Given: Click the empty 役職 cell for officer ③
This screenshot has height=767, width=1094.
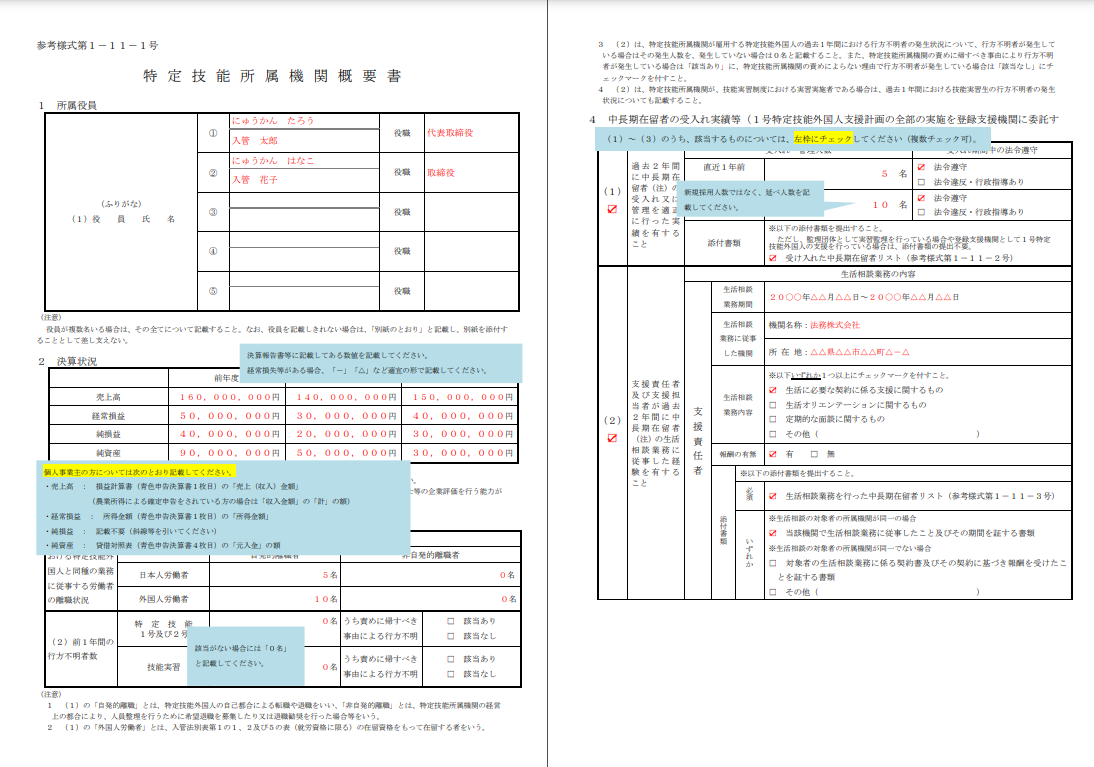Looking at the screenshot, I should point(471,211).
